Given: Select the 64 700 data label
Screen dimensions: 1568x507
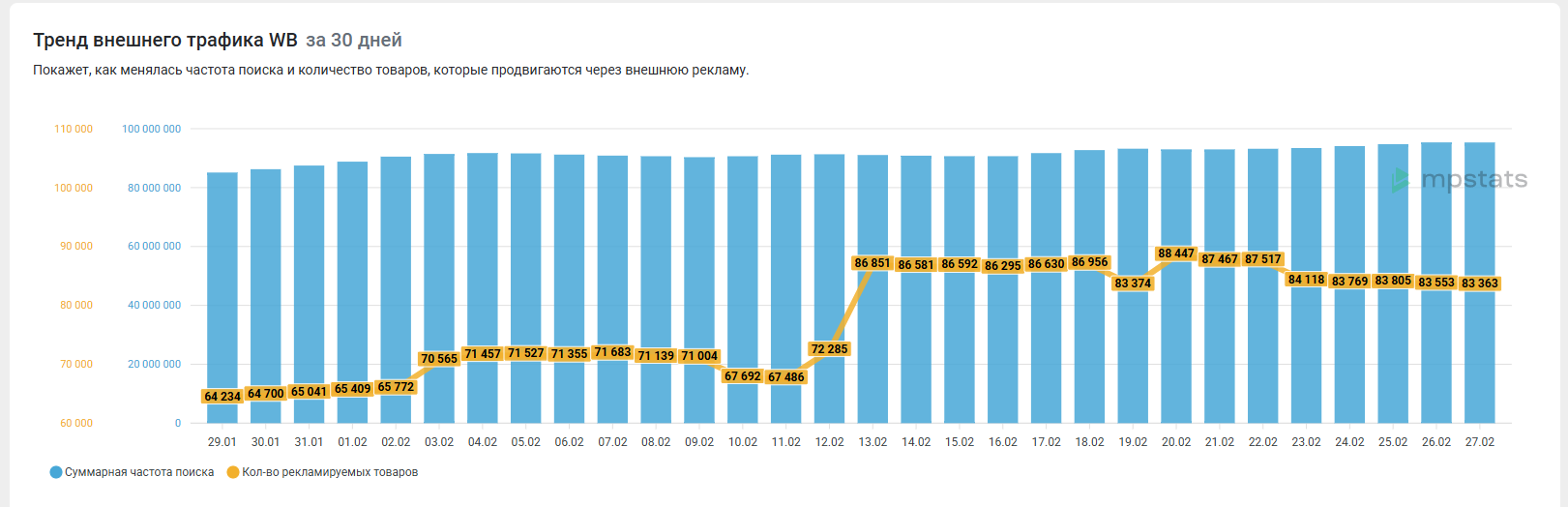Looking at the screenshot, I should pyautogui.click(x=266, y=393).
